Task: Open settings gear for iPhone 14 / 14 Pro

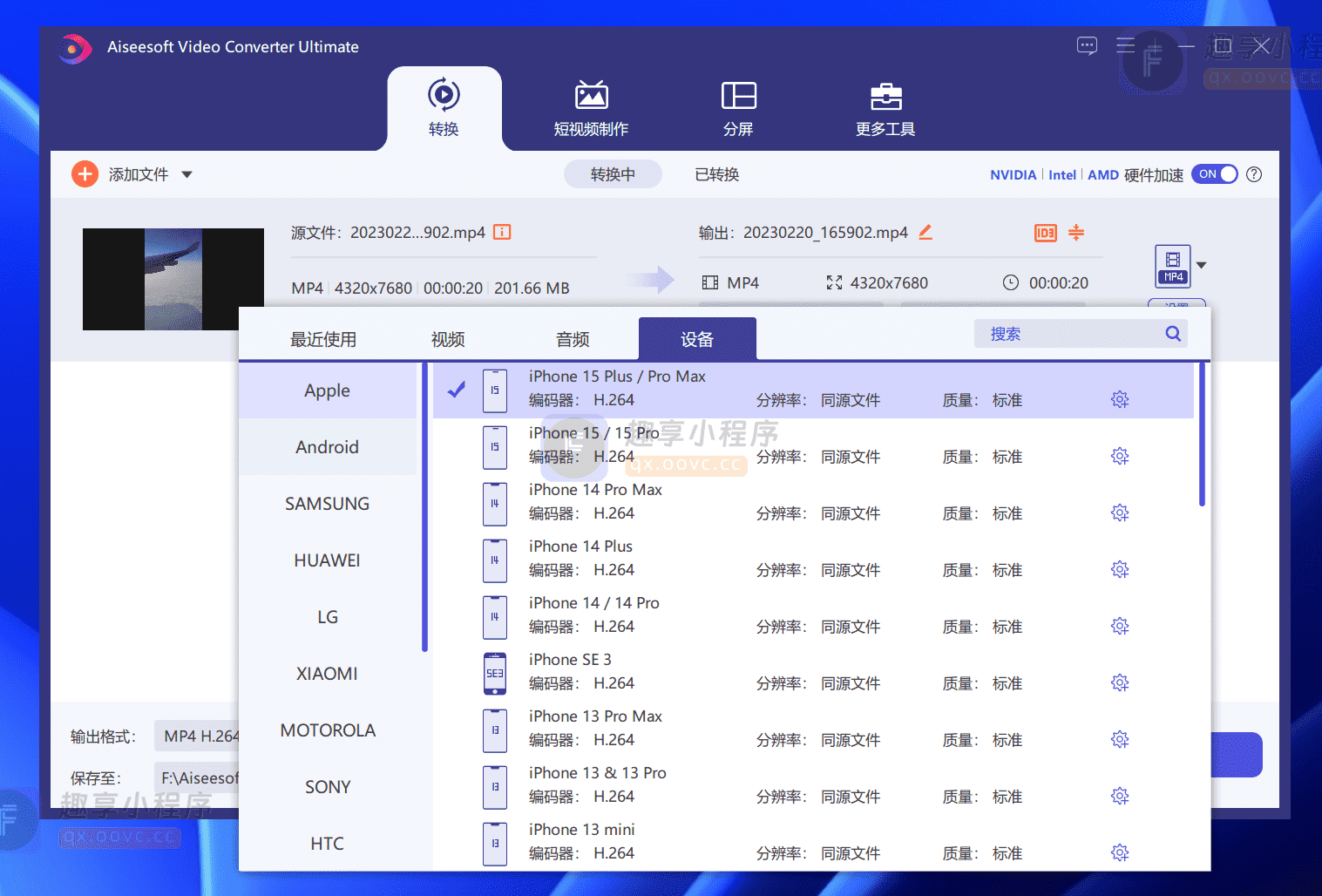Action: click(x=1120, y=627)
